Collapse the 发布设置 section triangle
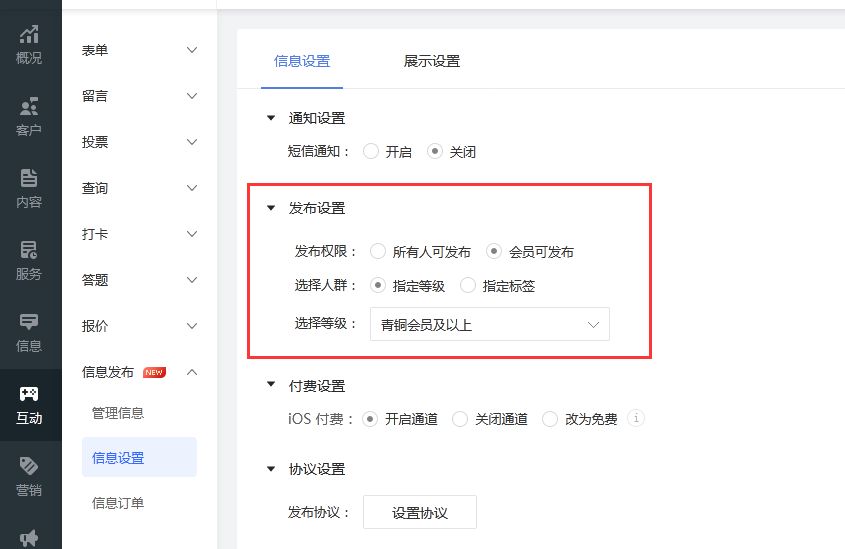Image resolution: width=845 pixels, height=549 pixels. [271, 207]
